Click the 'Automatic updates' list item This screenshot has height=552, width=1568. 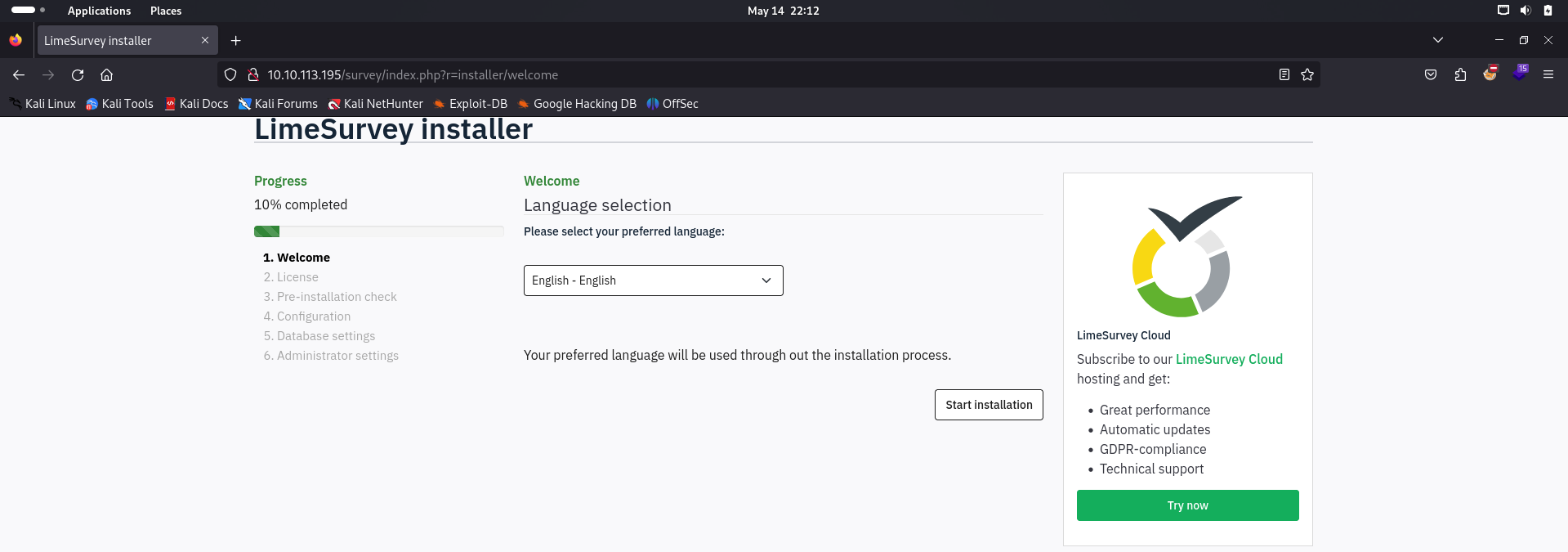1155,429
